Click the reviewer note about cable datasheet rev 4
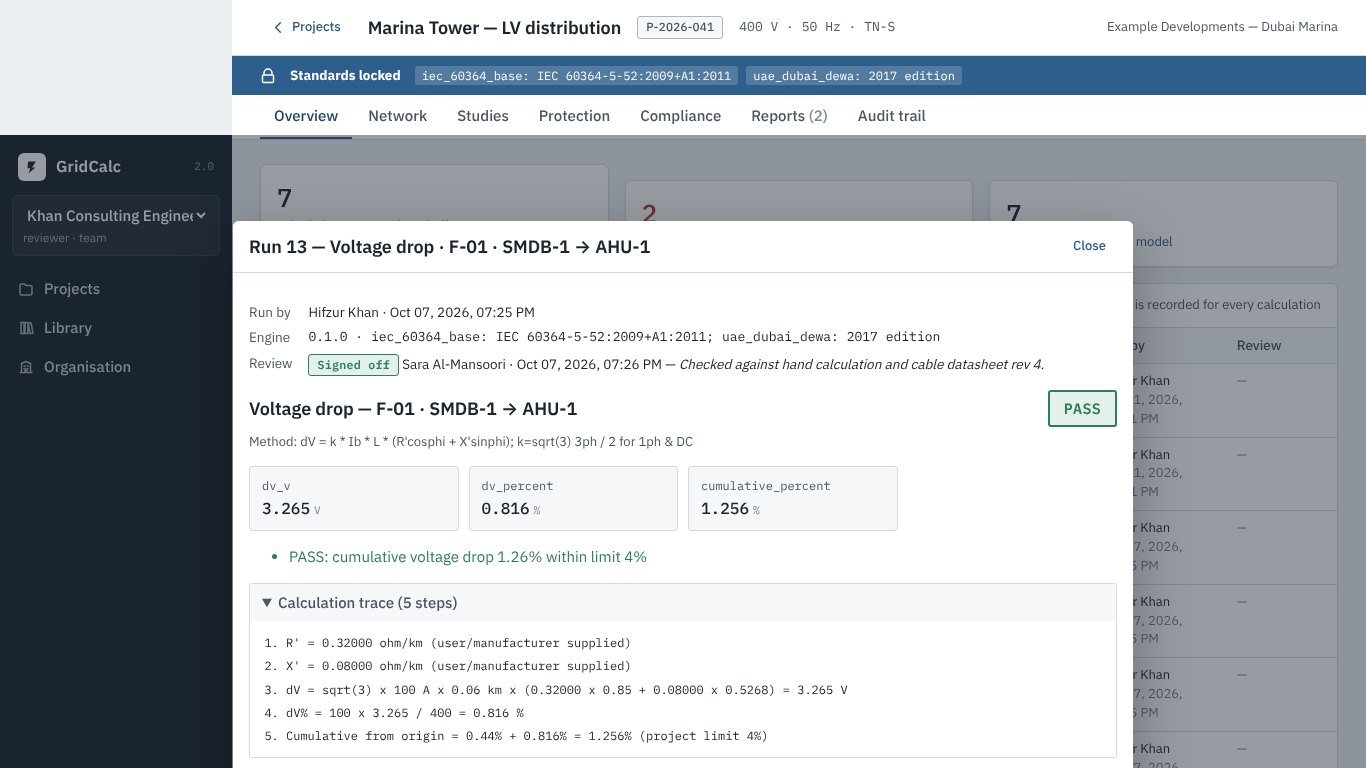Image resolution: width=1366 pixels, height=768 pixels. pos(862,365)
